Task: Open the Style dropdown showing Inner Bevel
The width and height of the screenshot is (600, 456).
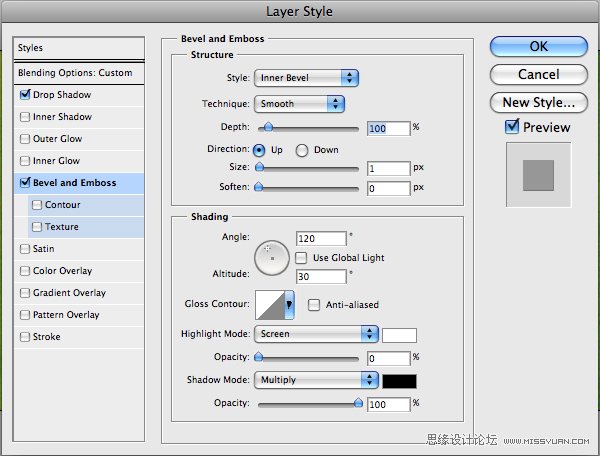Action: tap(306, 77)
